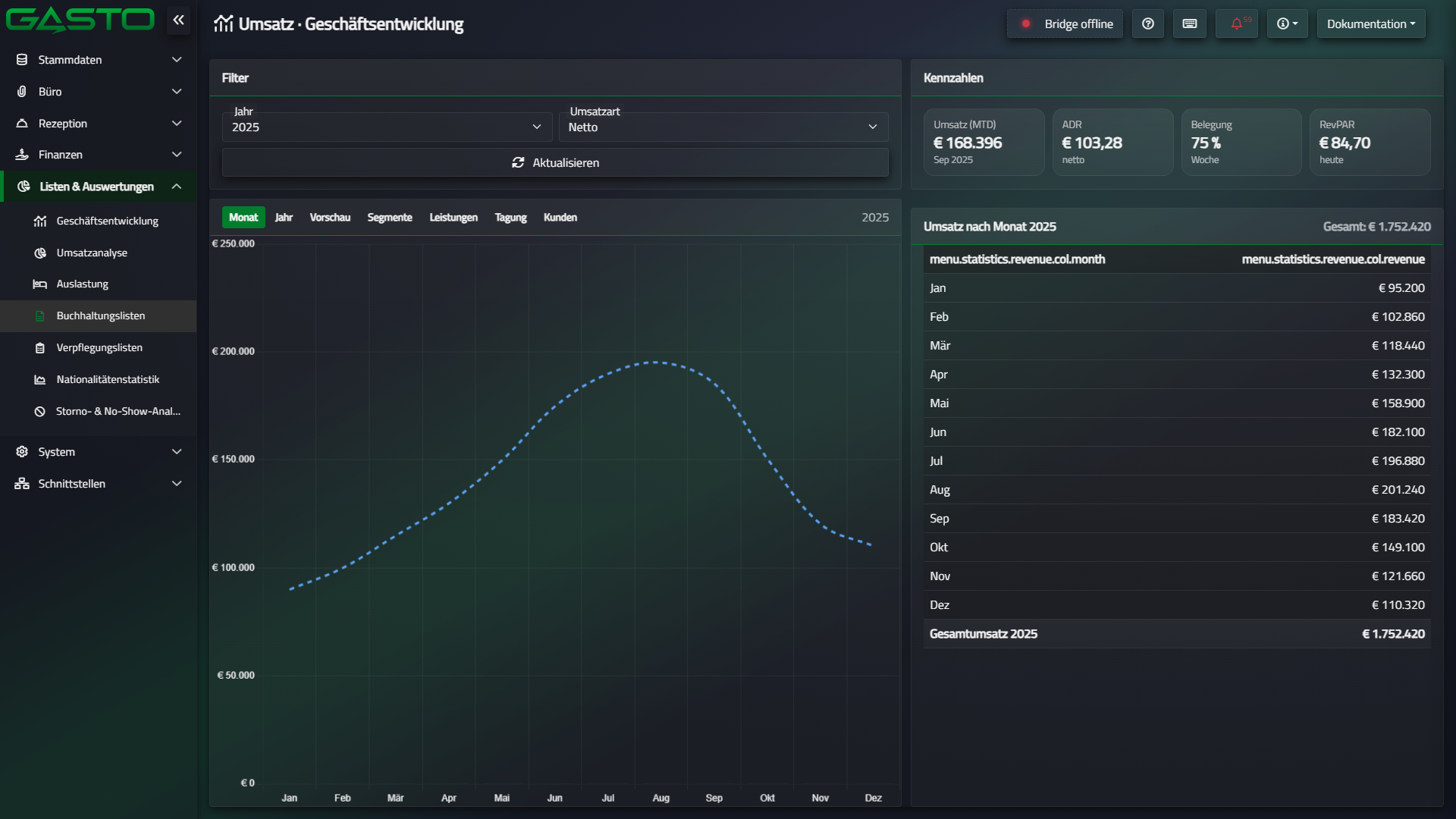Click the Belegung 75 % card

click(1241, 143)
